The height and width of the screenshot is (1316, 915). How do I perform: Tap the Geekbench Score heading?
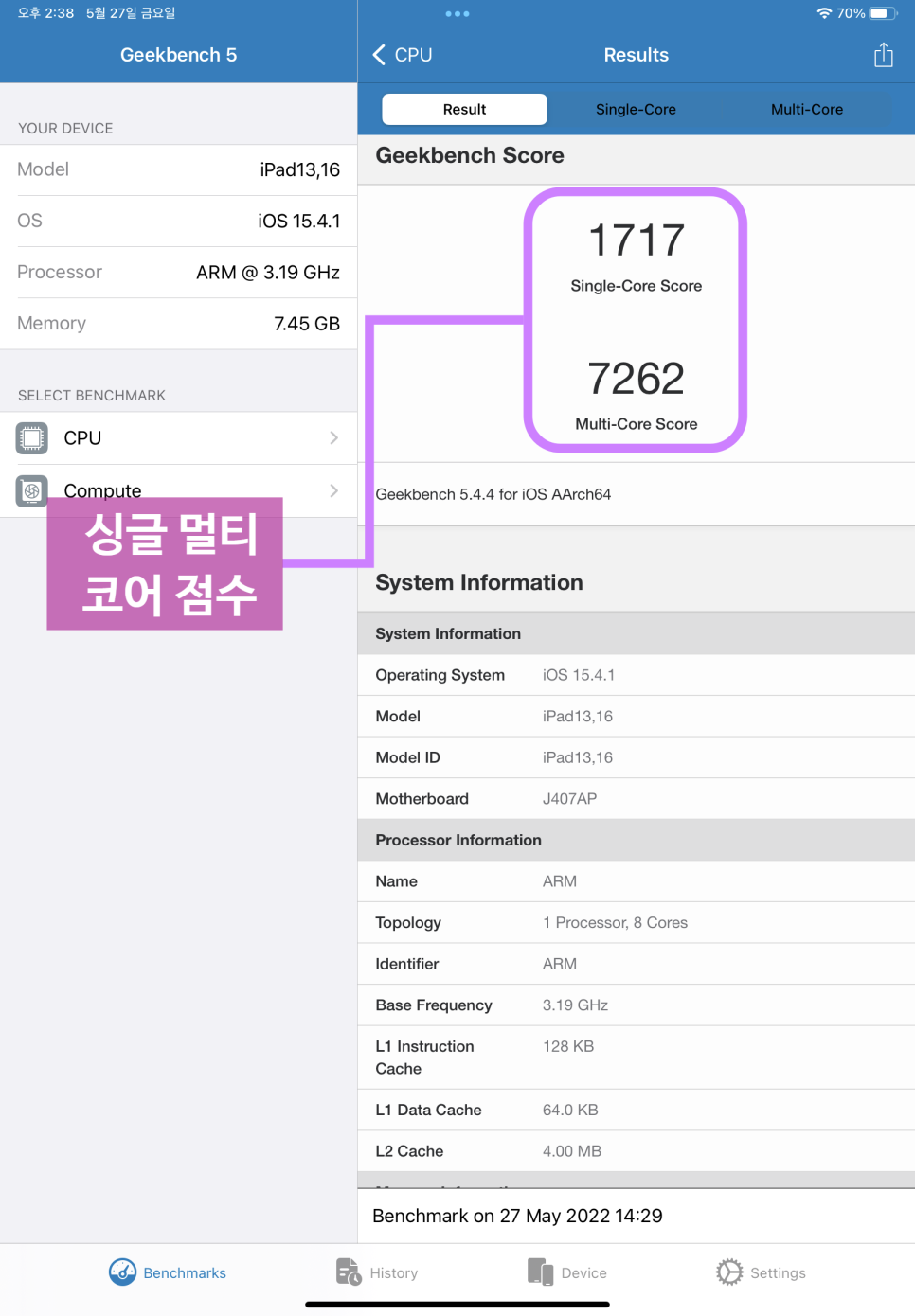pos(470,155)
